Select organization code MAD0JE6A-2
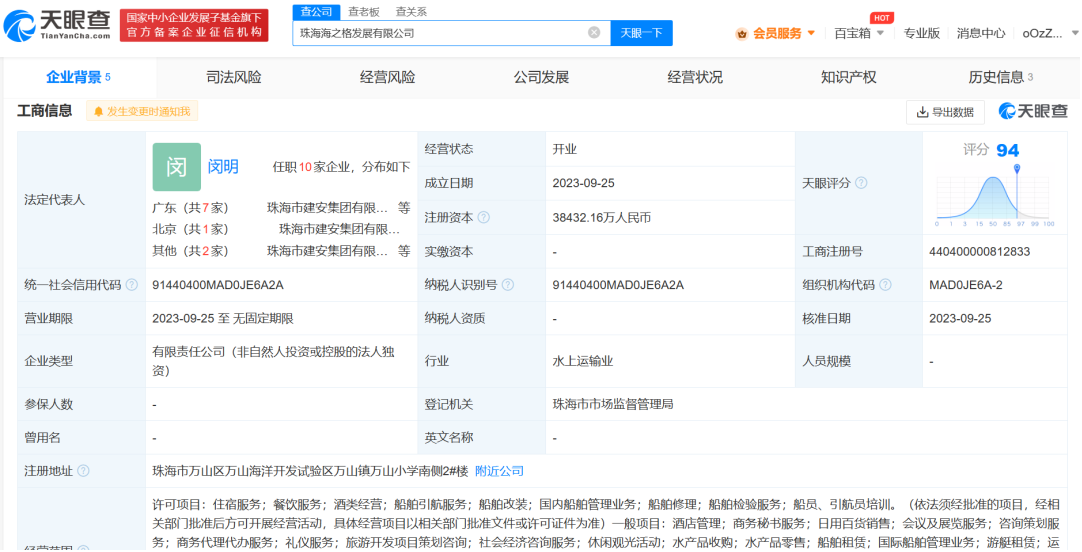1082x552 pixels. pos(965,285)
